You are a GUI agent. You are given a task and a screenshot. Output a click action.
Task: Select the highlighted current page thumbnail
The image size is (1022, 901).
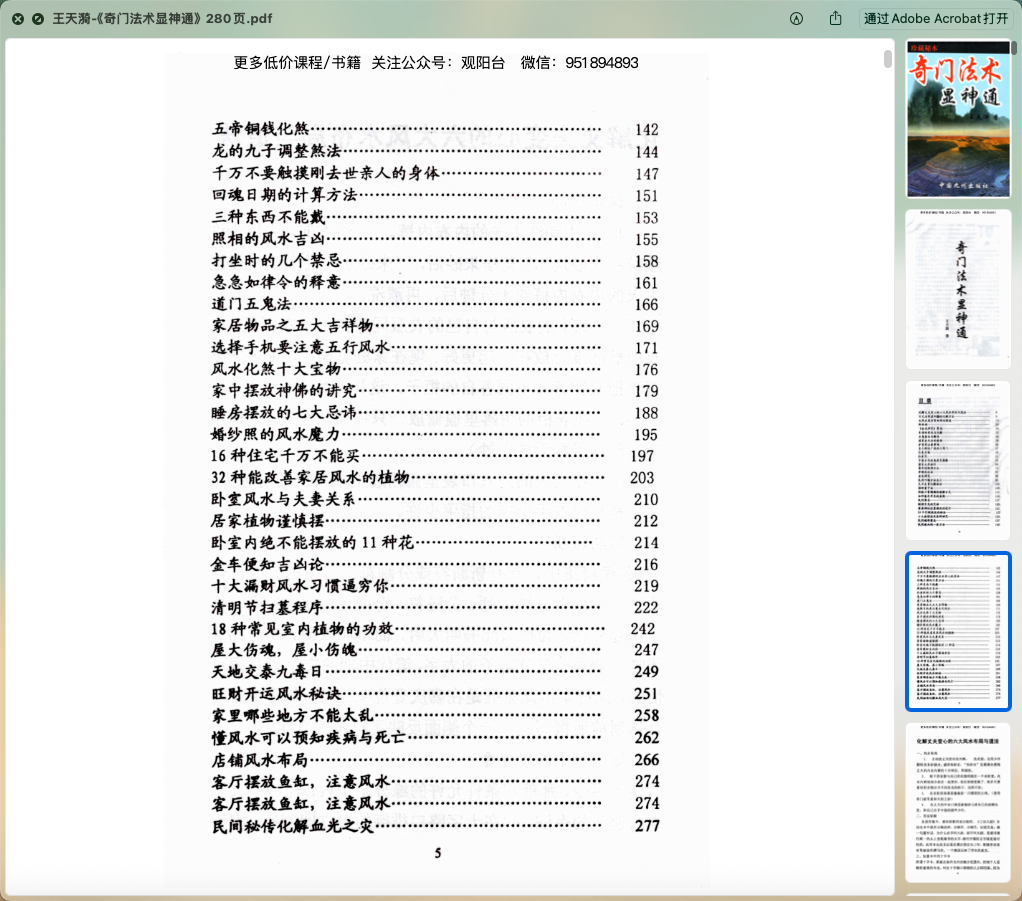pyautogui.click(x=958, y=631)
